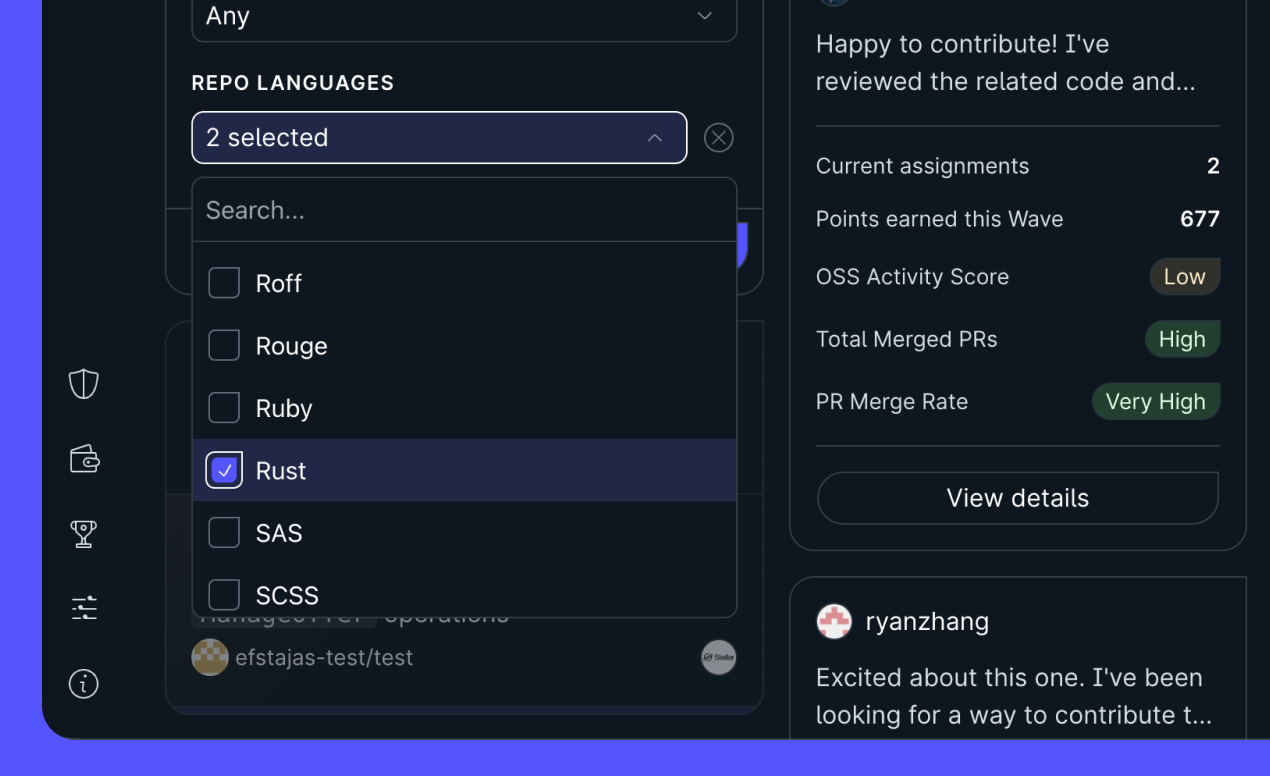Uncheck the Rust checkbox
This screenshot has width=1270, height=776.
[224, 469]
